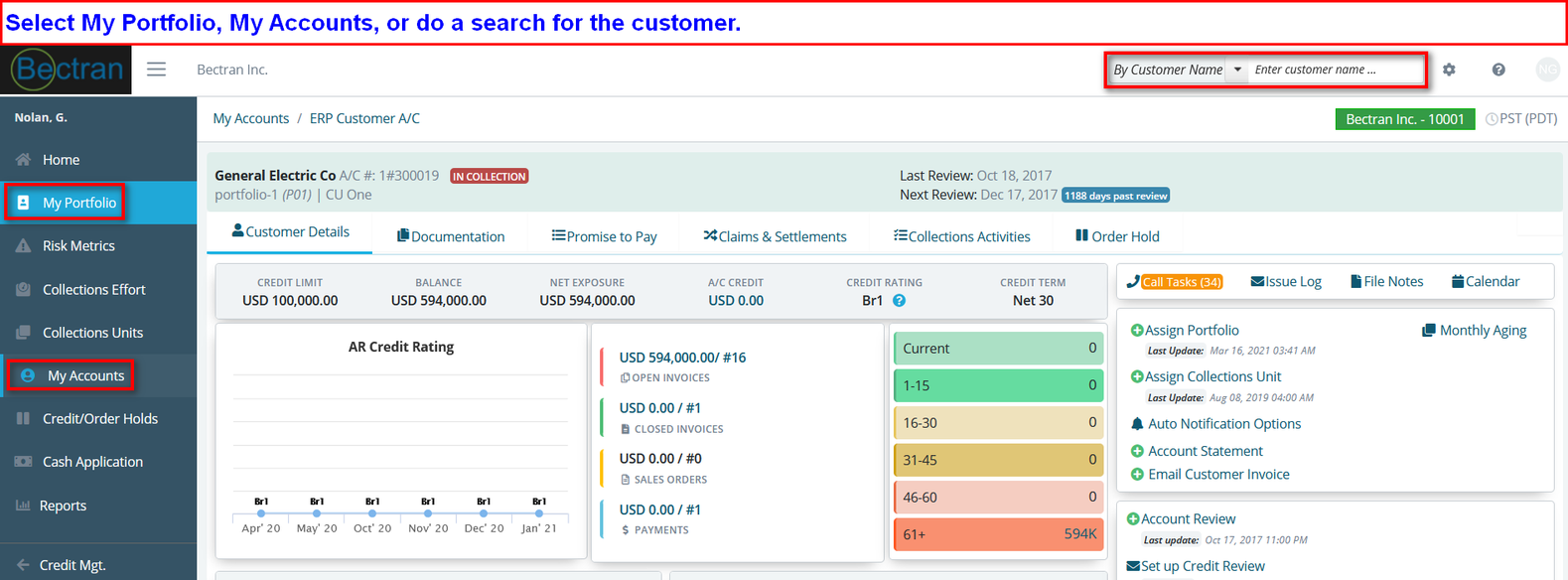Click the 61+ aging bucket showing 594K
Image resolution: width=1568 pixels, height=580 pixels.
[x=998, y=534]
